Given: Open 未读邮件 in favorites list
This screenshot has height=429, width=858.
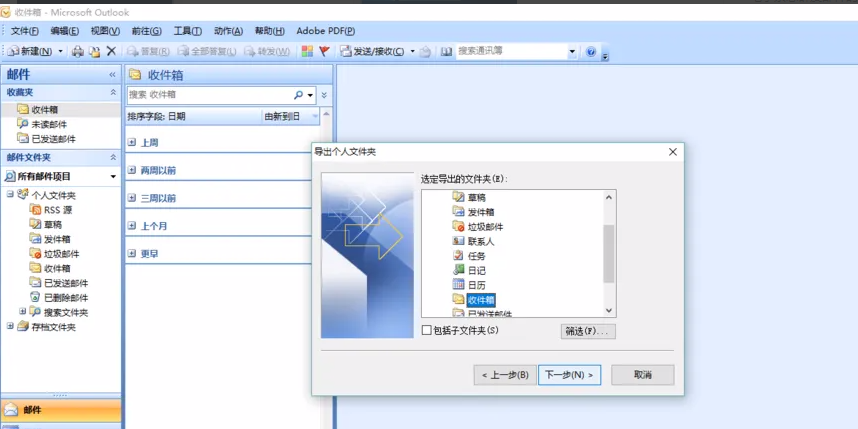Looking at the screenshot, I should [x=42, y=124].
